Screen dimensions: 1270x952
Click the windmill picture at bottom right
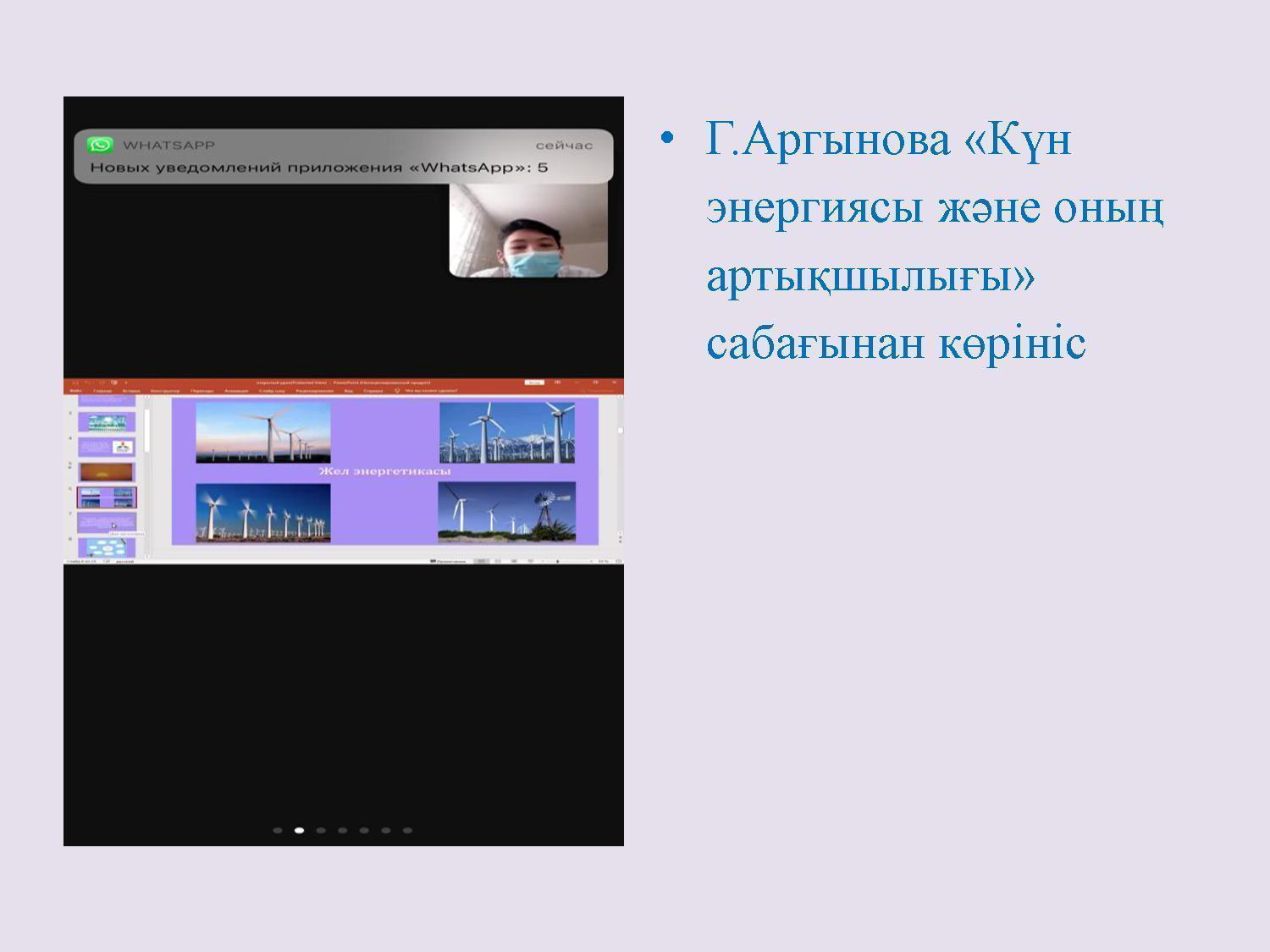tap(506, 512)
